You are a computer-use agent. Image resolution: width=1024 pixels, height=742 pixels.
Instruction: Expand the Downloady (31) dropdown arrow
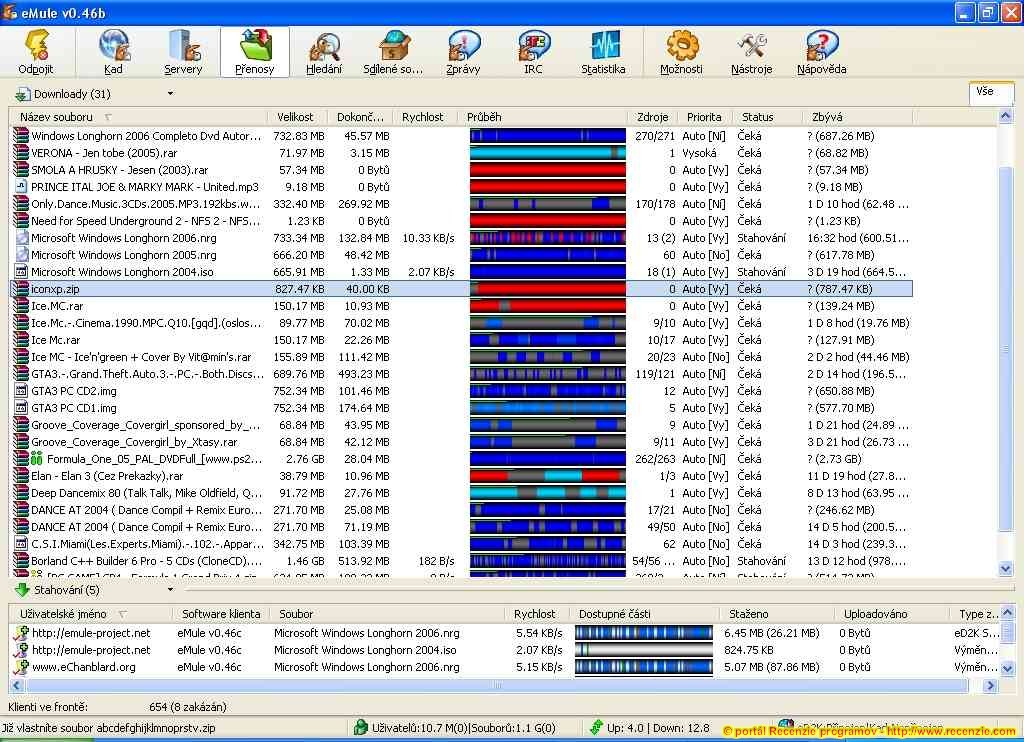click(x=170, y=94)
